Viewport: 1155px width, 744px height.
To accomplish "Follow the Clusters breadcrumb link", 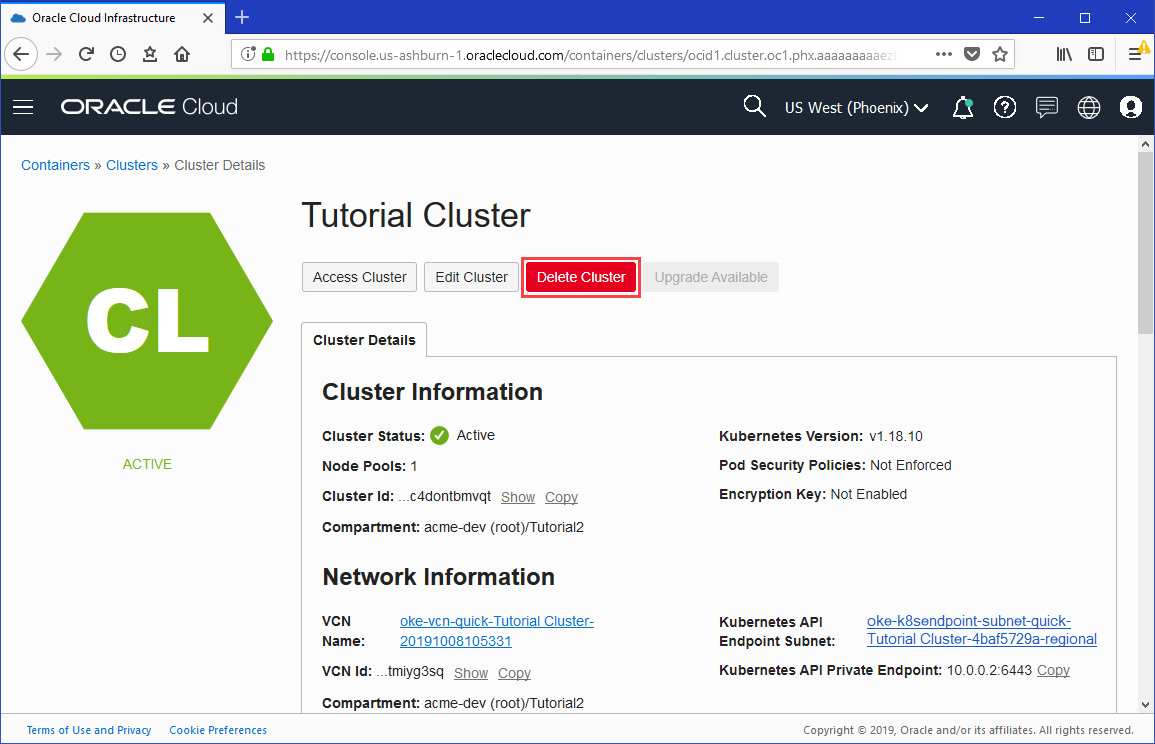I will pos(132,165).
